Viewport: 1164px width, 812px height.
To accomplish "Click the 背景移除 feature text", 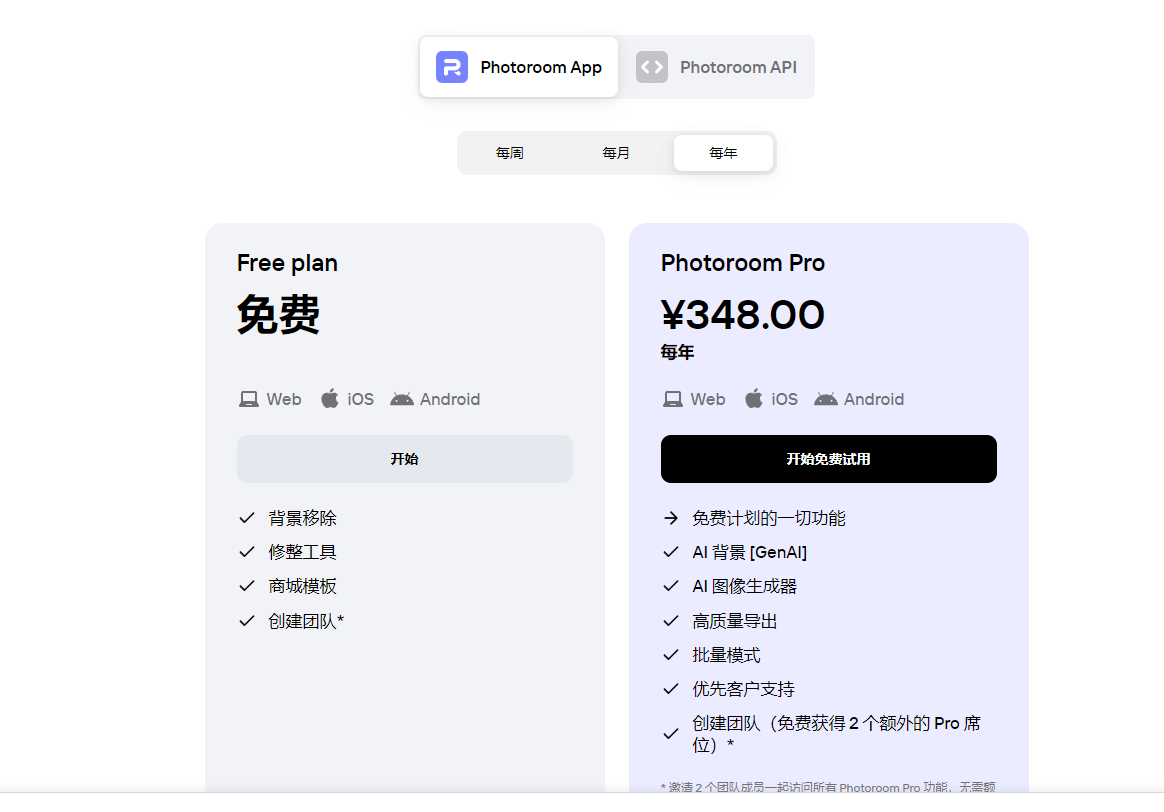I will (x=302, y=518).
